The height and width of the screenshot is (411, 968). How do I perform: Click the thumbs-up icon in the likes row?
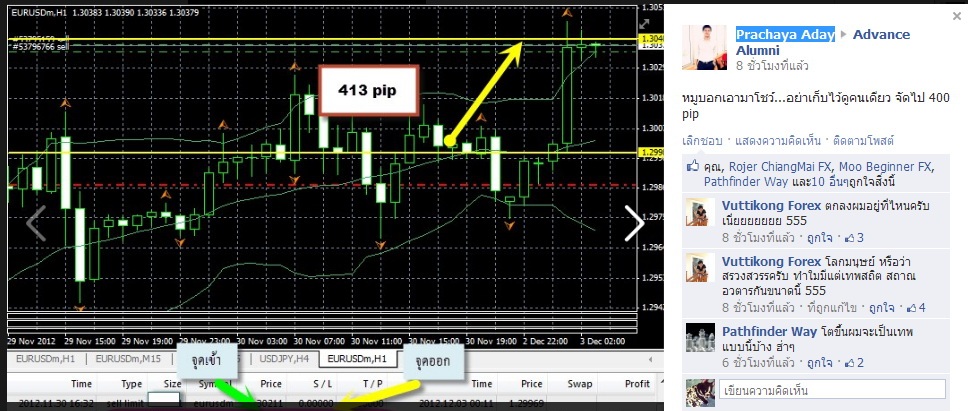pos(693,166)
